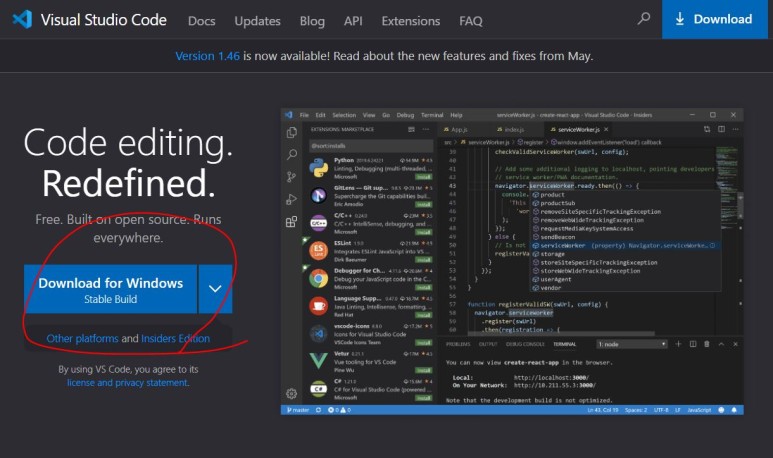Click the C/C++ extension icon

pyautogui.click(x=318, y=223)
